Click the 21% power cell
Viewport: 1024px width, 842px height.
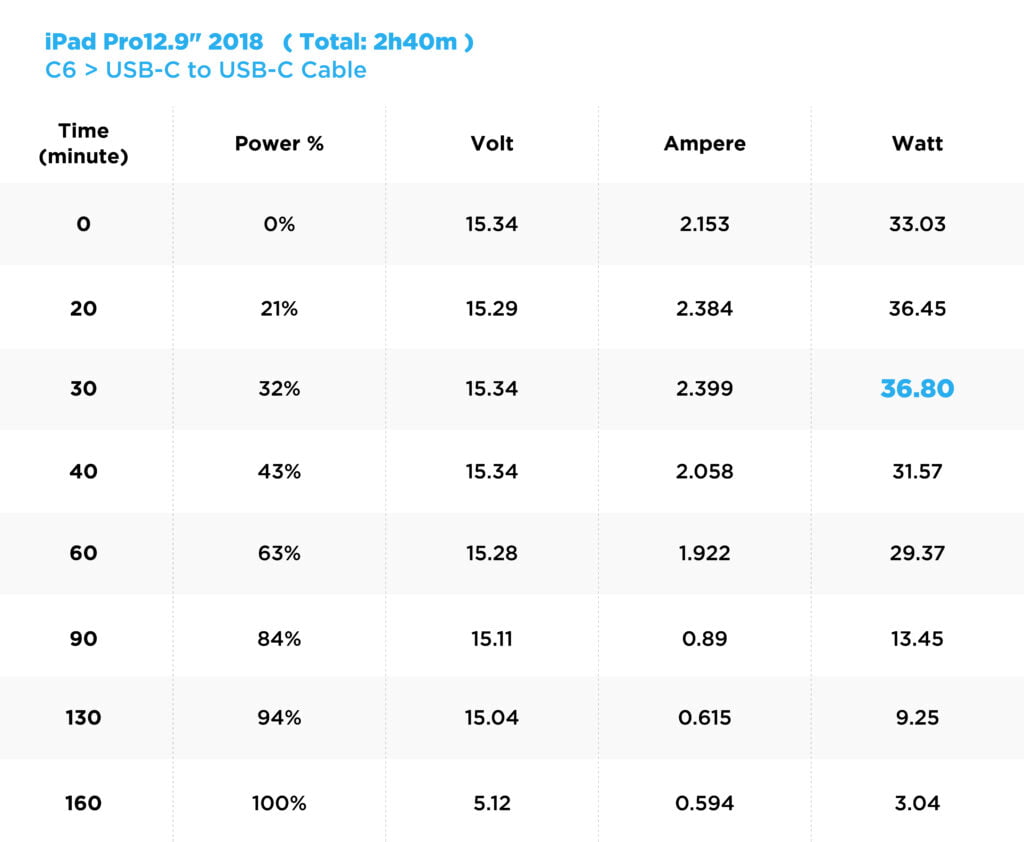[x=279, y=309]
